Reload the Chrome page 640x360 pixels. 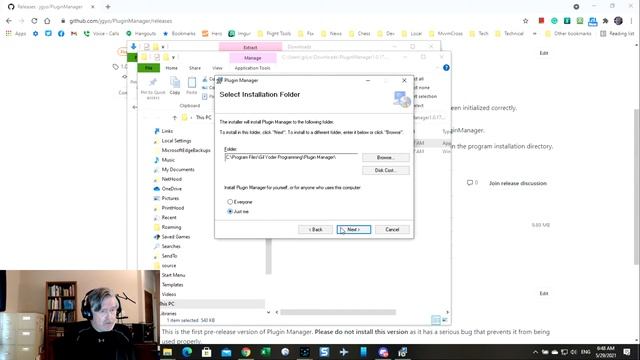[x=34, y=21]
